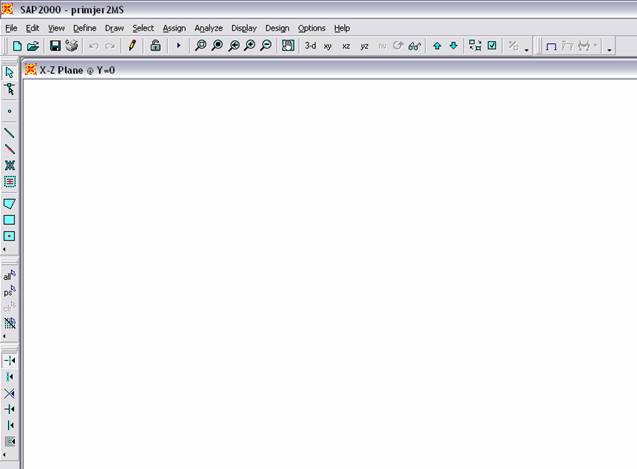This screenshot has width=637, height=469.
Task: Click the rotate 3D view icon
Action: 398,46
